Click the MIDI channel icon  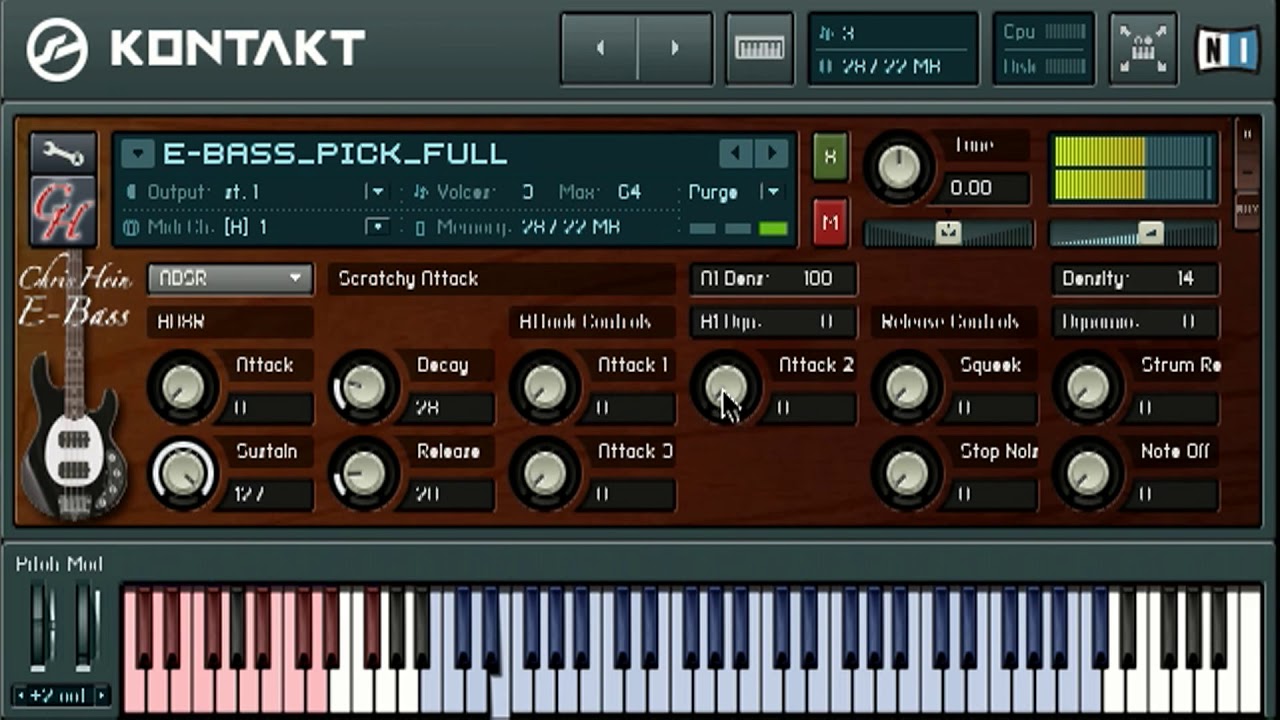click(x=131, y=228)
